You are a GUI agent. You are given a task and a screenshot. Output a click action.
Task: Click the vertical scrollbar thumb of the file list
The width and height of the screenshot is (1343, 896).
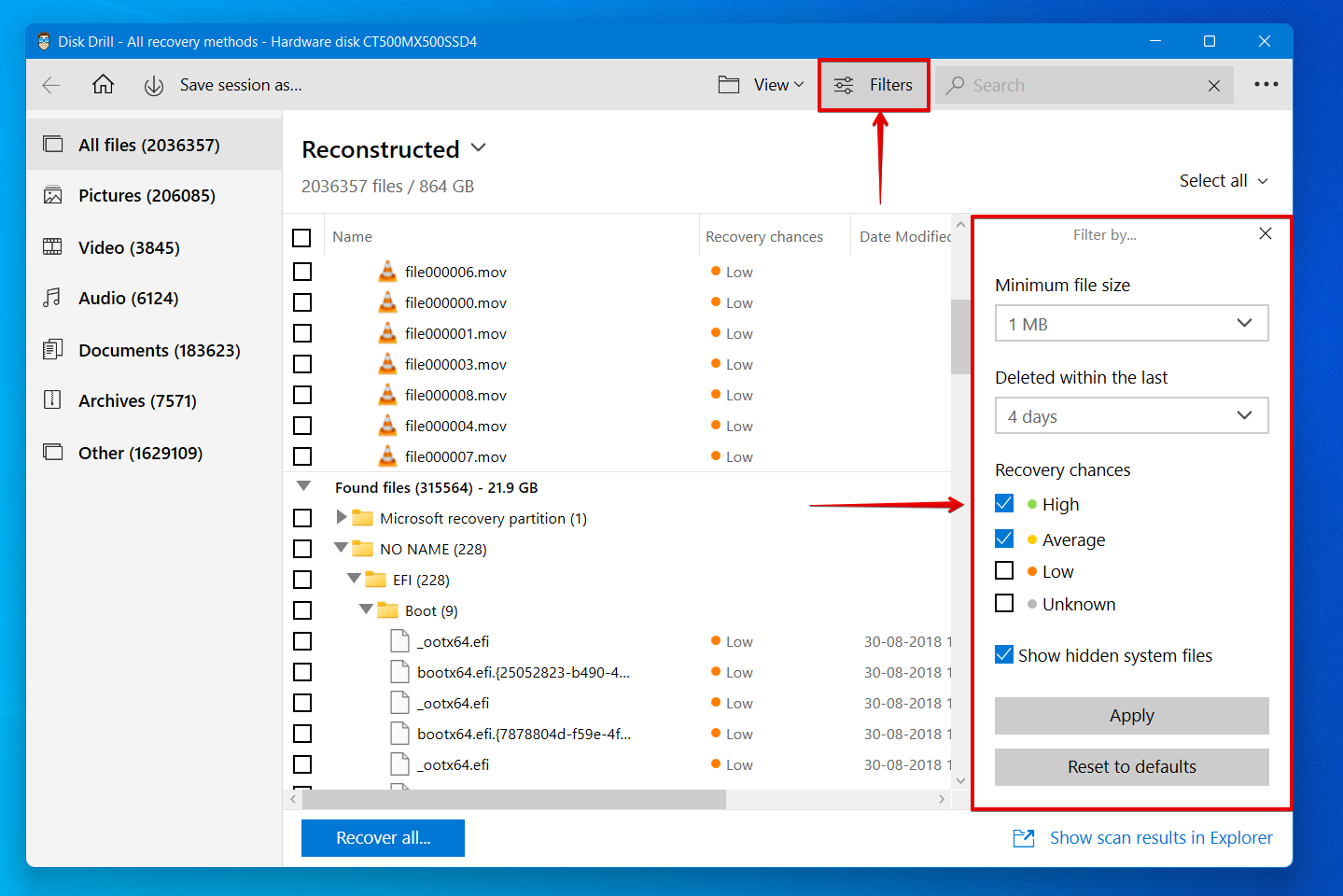click(x=960, y=336)
